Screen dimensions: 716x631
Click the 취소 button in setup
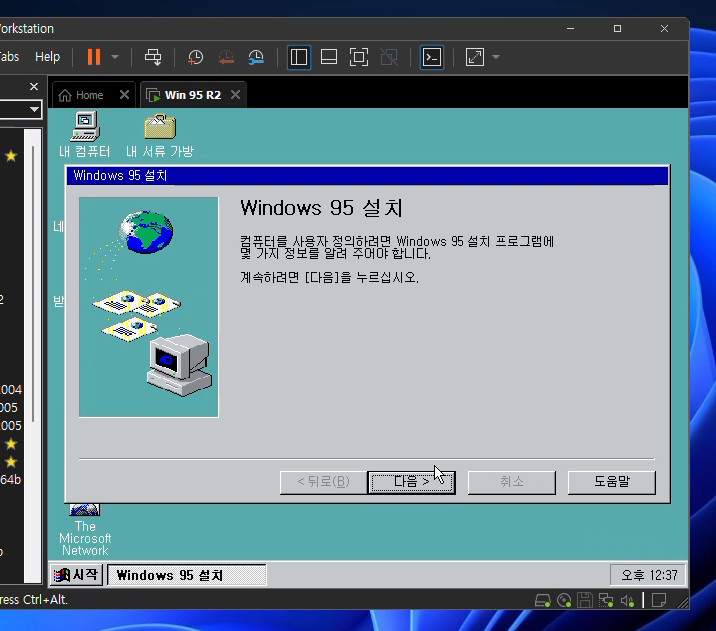[x=511, y=482]
